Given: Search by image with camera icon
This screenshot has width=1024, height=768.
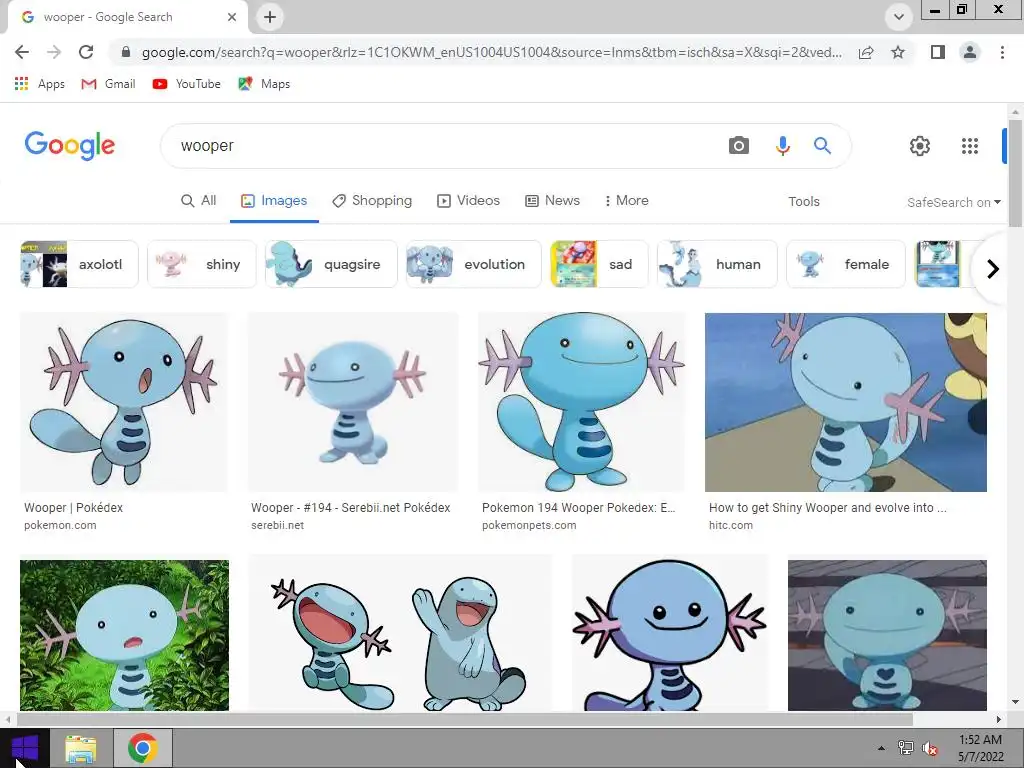Looking at the screenshot, I should [x=739, y=145].
